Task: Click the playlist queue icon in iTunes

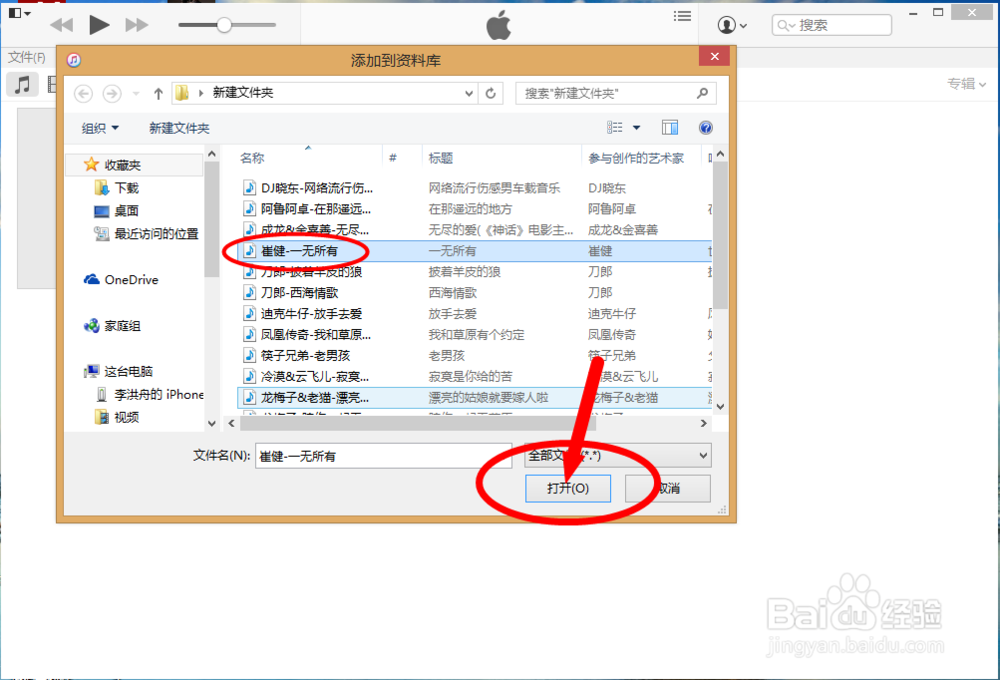Action: click(682, 16)
